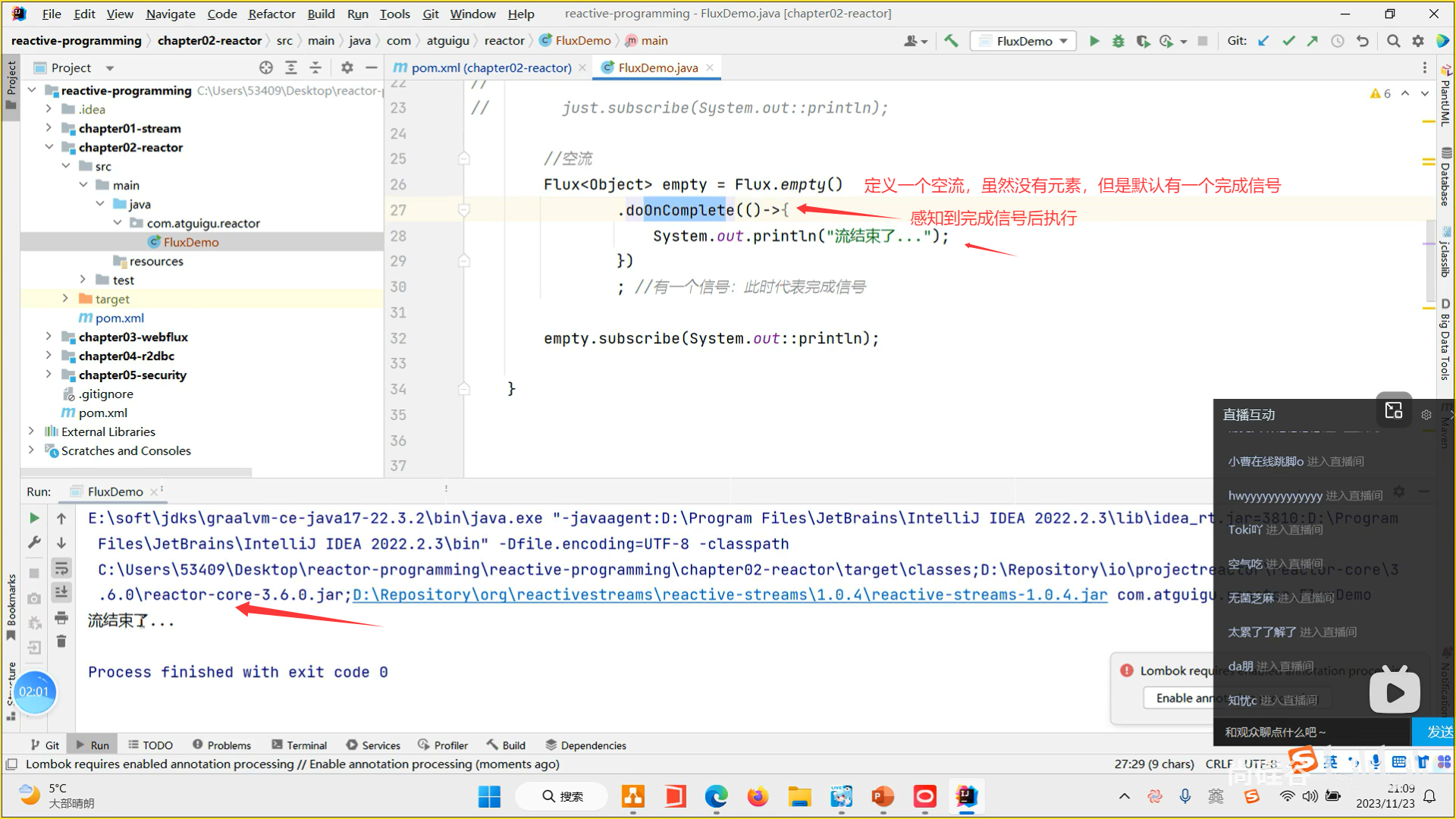
Task: Select opened file locate target icon
Action: (x=265, y=67)
